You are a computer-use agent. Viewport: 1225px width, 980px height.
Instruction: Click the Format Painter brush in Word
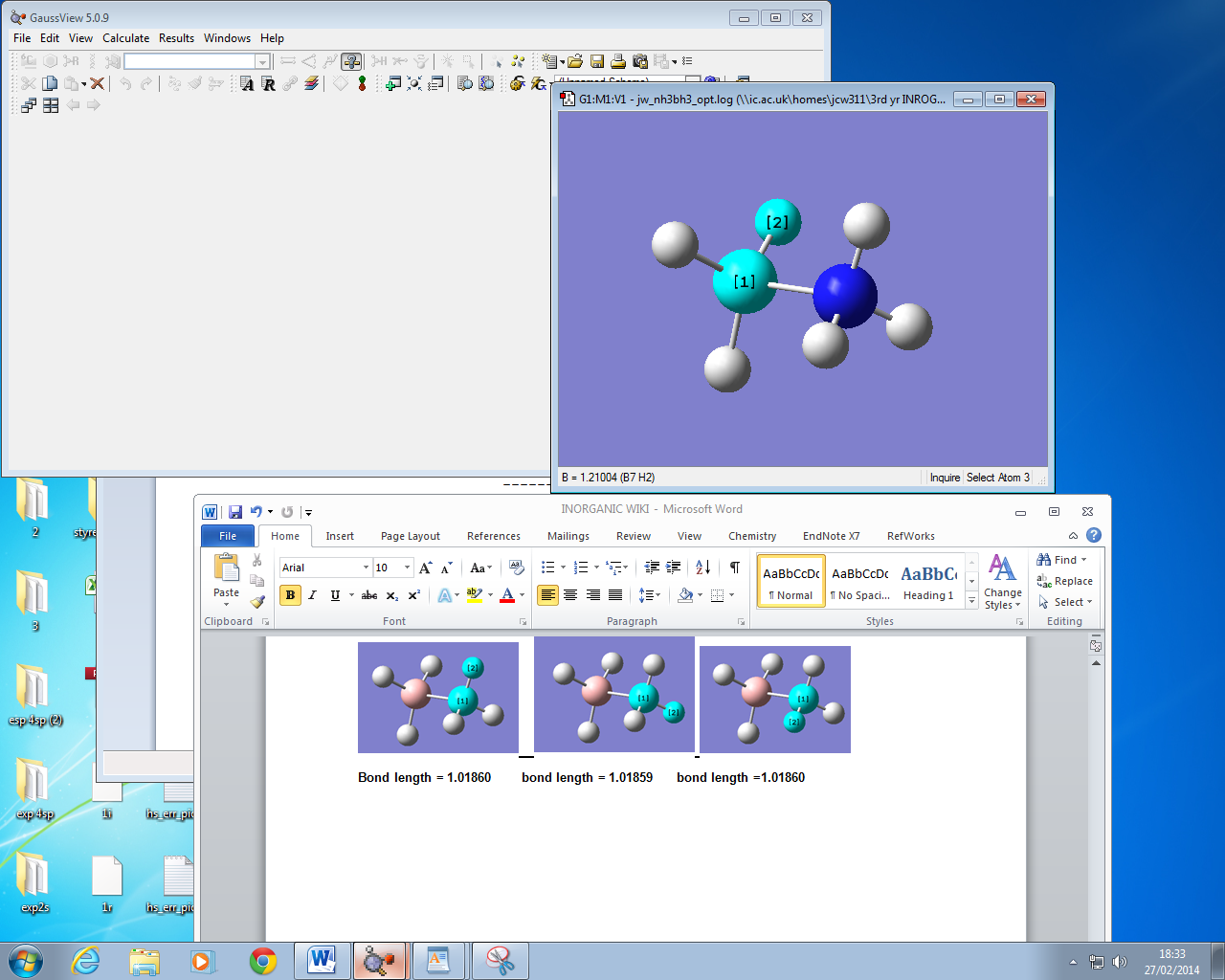coord(256,602)
